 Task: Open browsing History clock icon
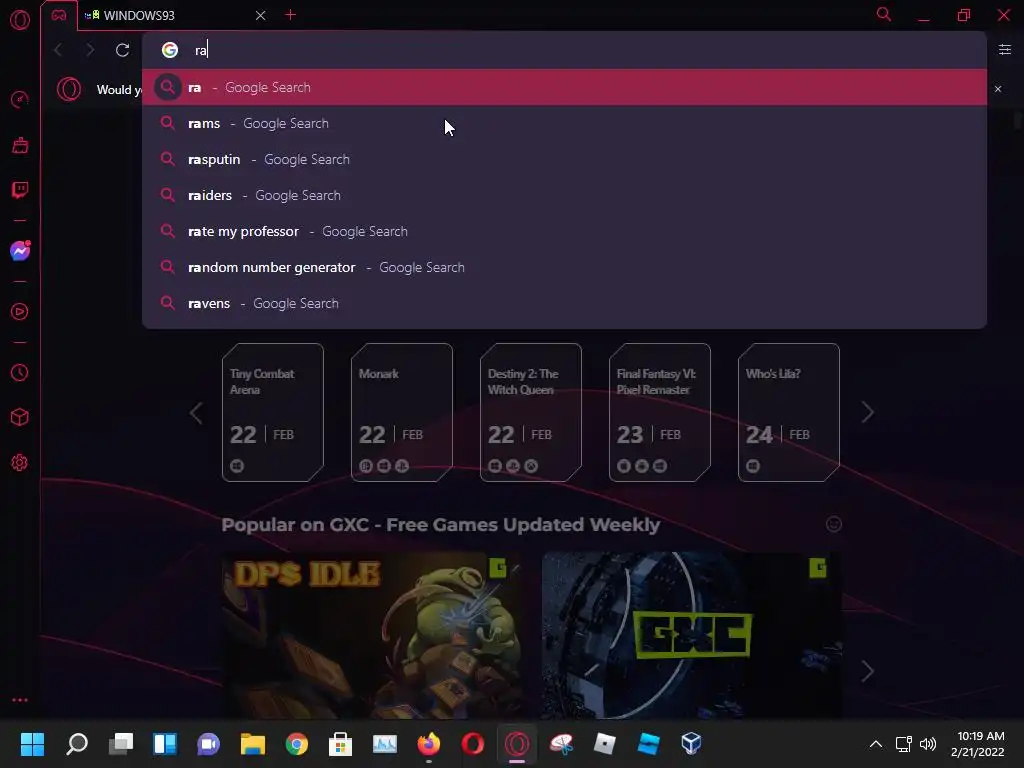pos(20,372)
